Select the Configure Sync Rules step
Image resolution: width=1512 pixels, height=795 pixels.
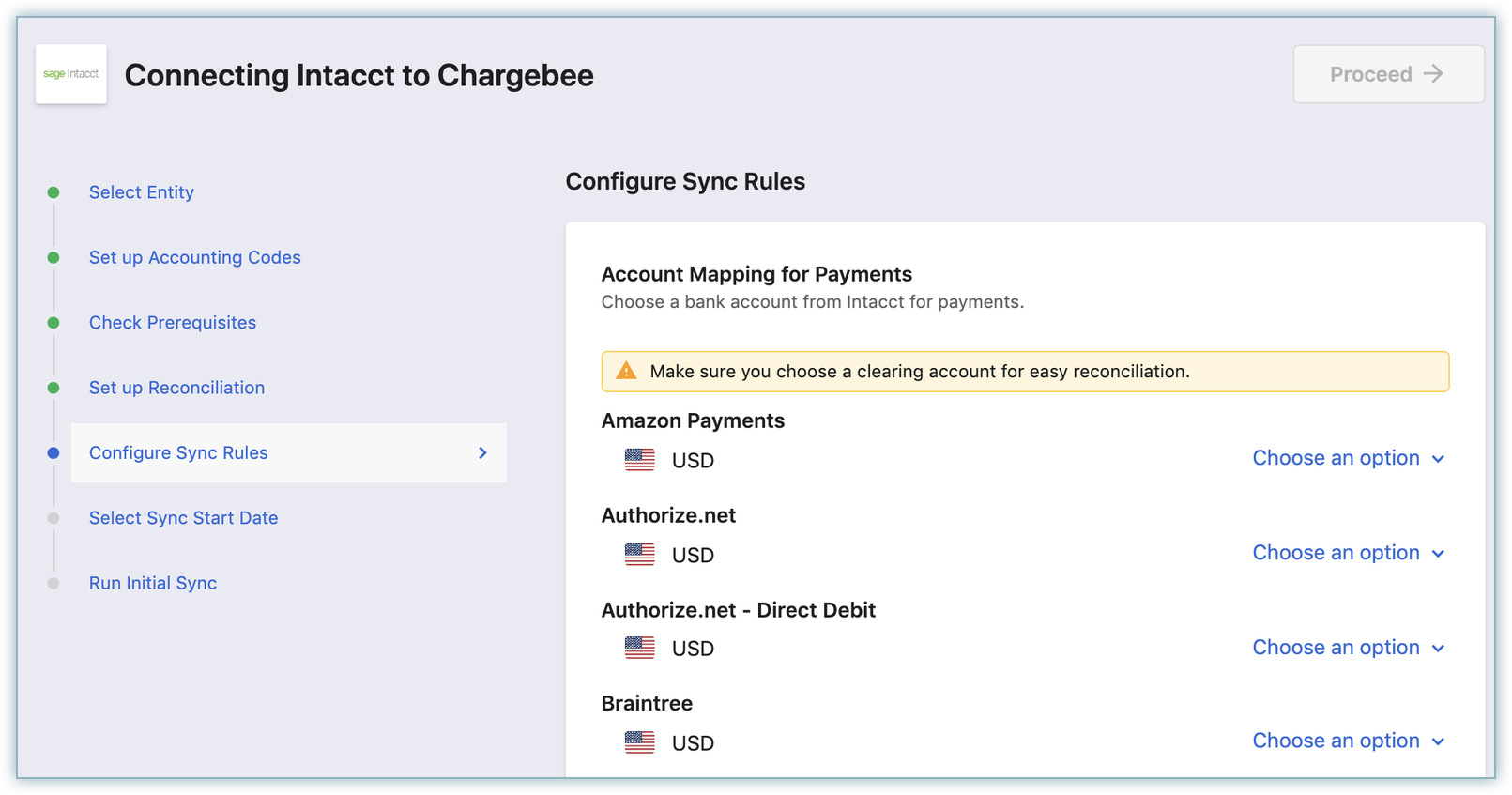click(289, 453)
